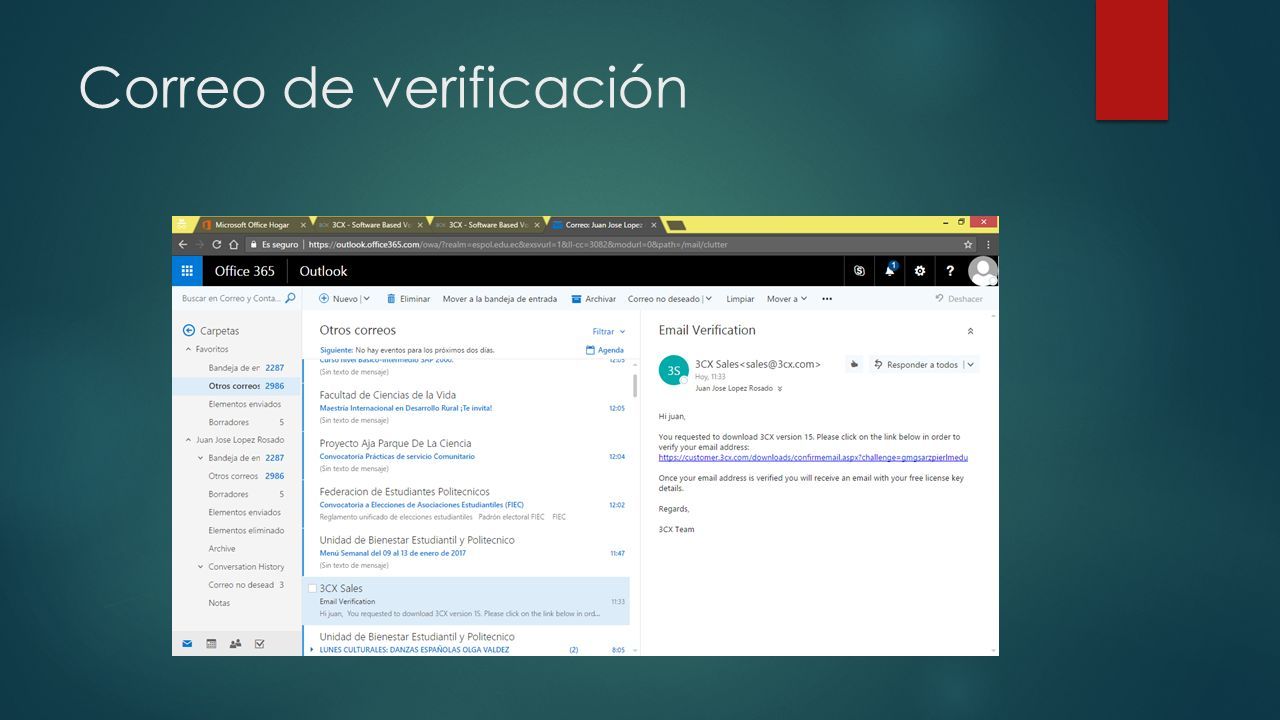The width and height of the screenshot is (1280, 720).
Task: Open the Notas folder
Action: point(219,603)
